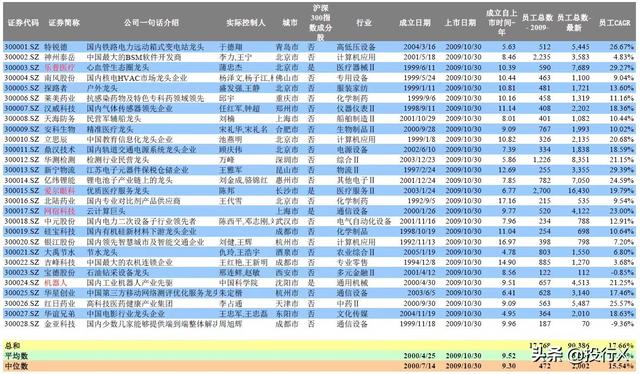Screen dimensions: 640x374
Task: Select the 行业 column header
Action: (364, 23)
